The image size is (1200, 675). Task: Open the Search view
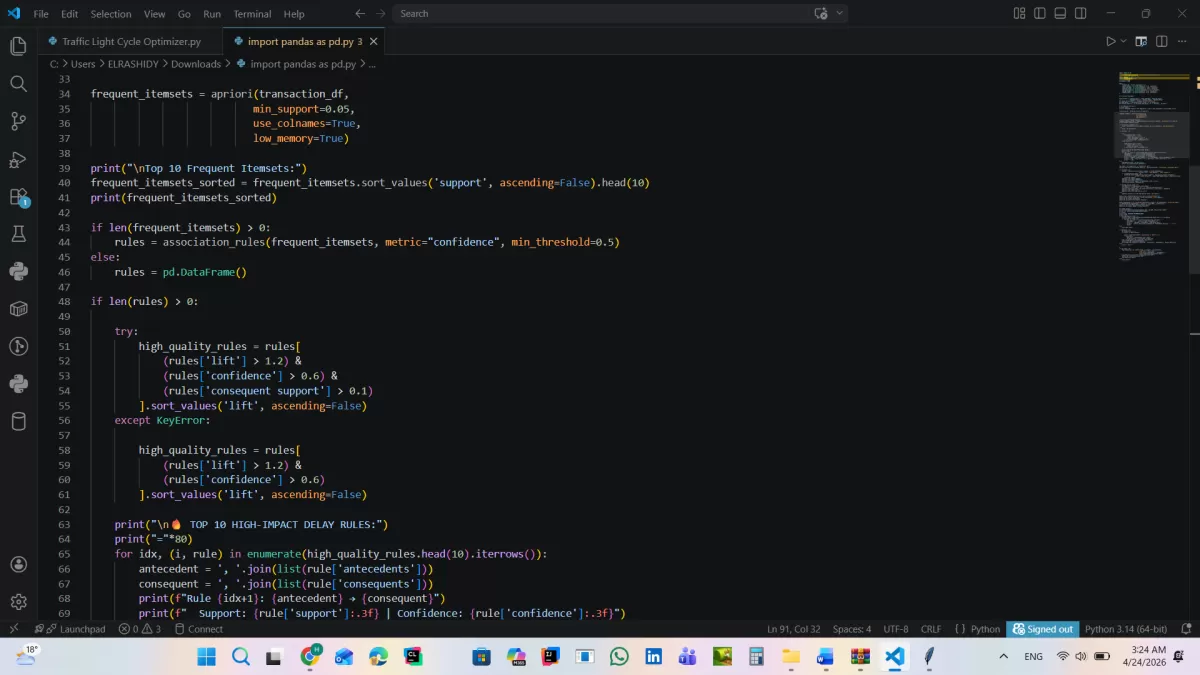pos(18,84)
